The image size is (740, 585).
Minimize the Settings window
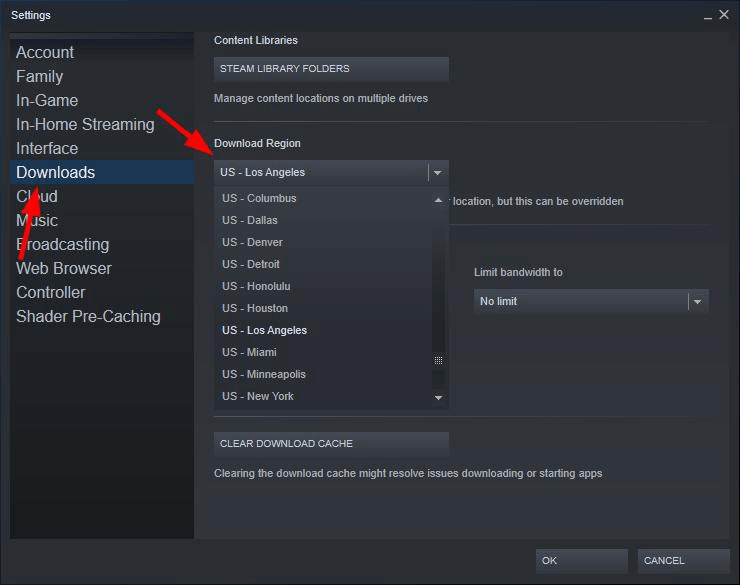[x=707, y=16]
